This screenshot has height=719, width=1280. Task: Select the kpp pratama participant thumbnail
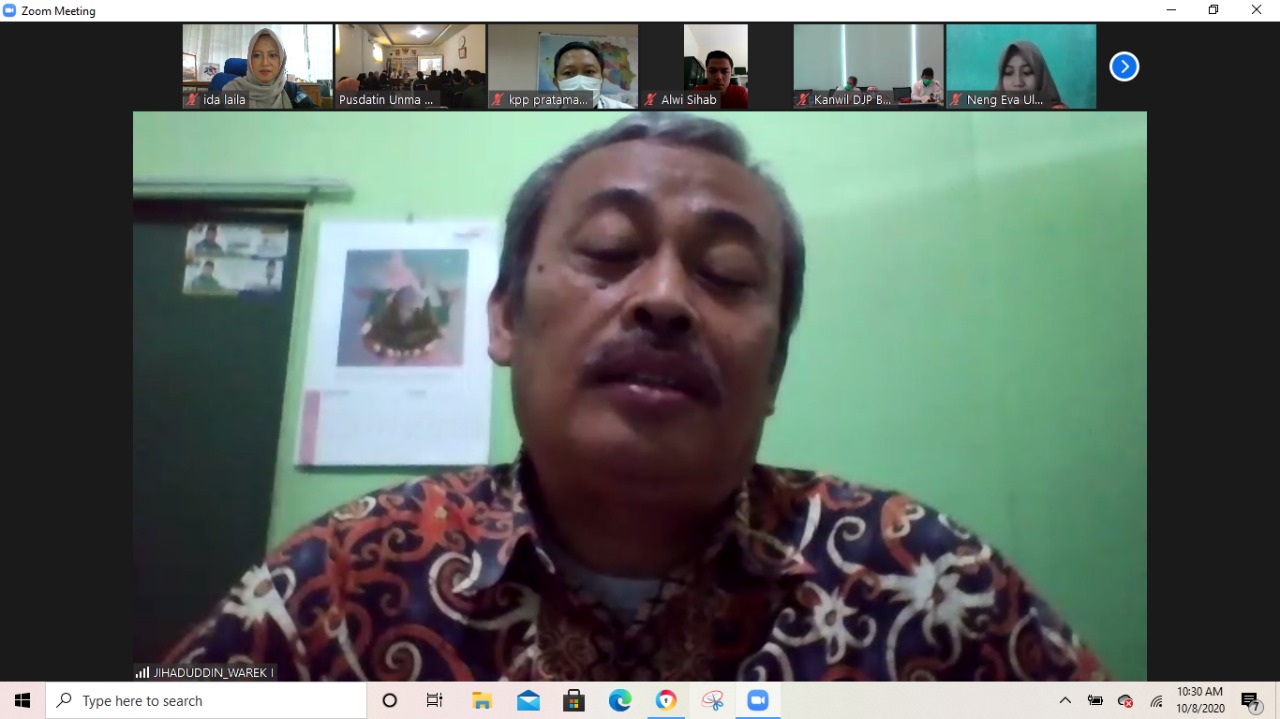pos(562,66)
